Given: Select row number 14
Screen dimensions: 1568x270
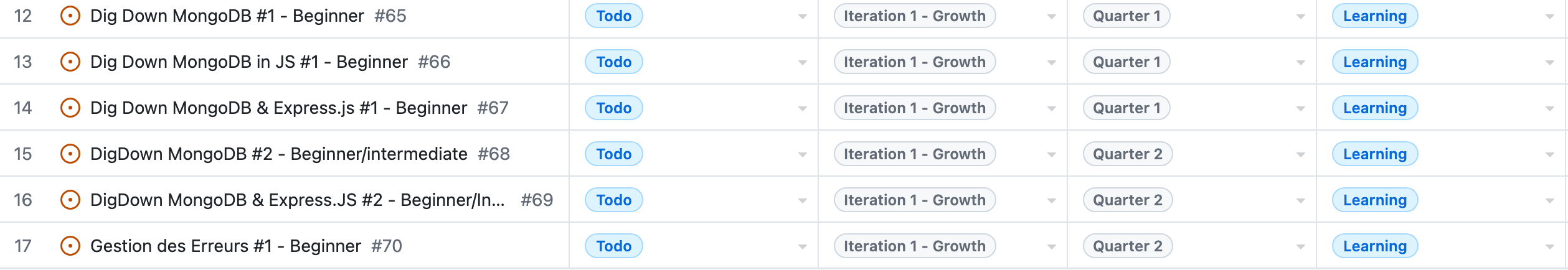Looking at the screenshot, I should tap(23, 108).
